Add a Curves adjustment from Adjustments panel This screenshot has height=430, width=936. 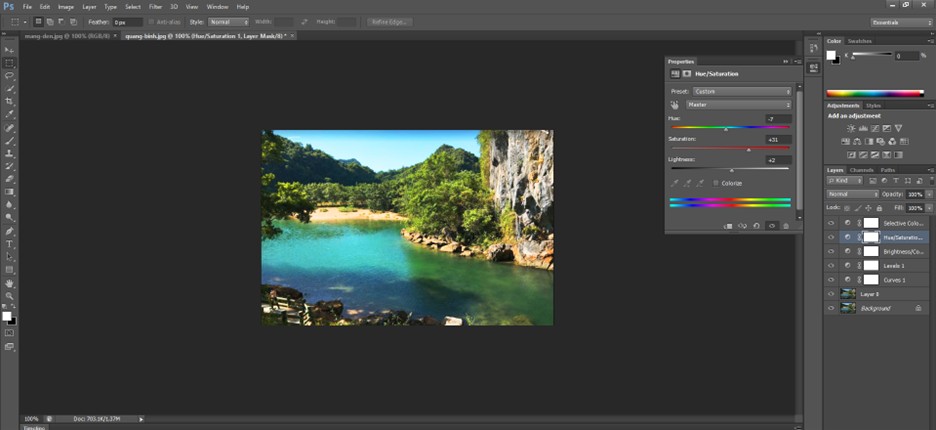875,128
